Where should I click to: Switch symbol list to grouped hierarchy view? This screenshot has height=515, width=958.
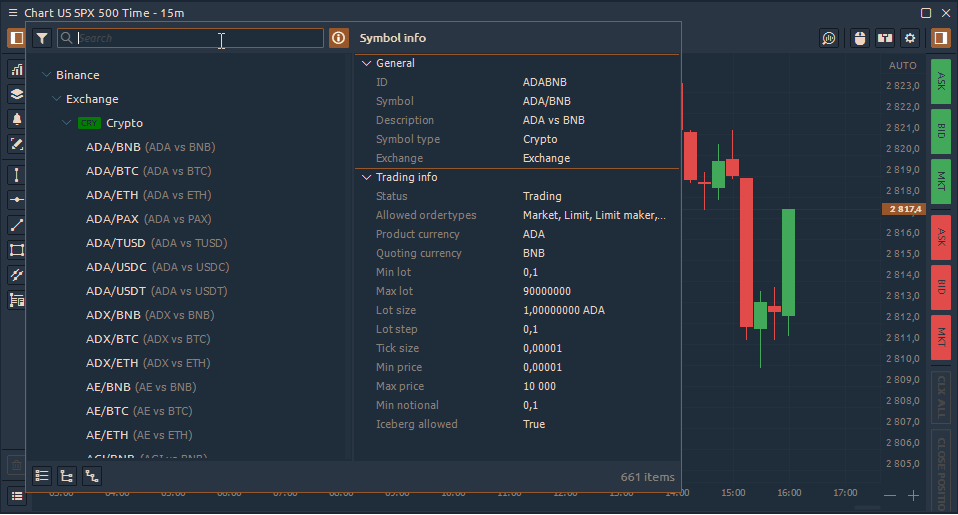[92, 476]
